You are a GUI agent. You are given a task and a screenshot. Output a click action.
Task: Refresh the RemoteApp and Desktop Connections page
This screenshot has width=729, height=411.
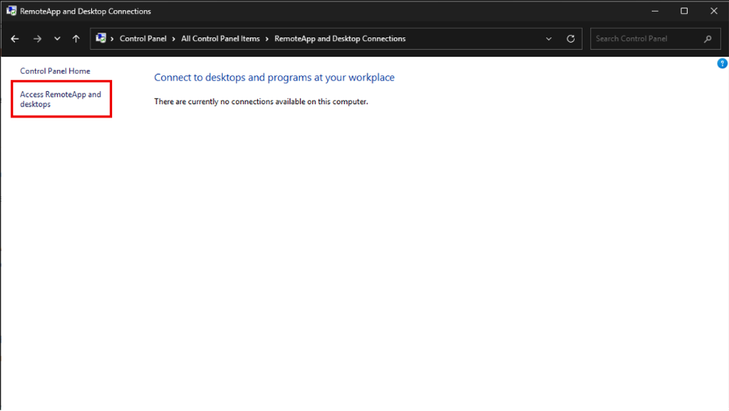coord(570,39)
